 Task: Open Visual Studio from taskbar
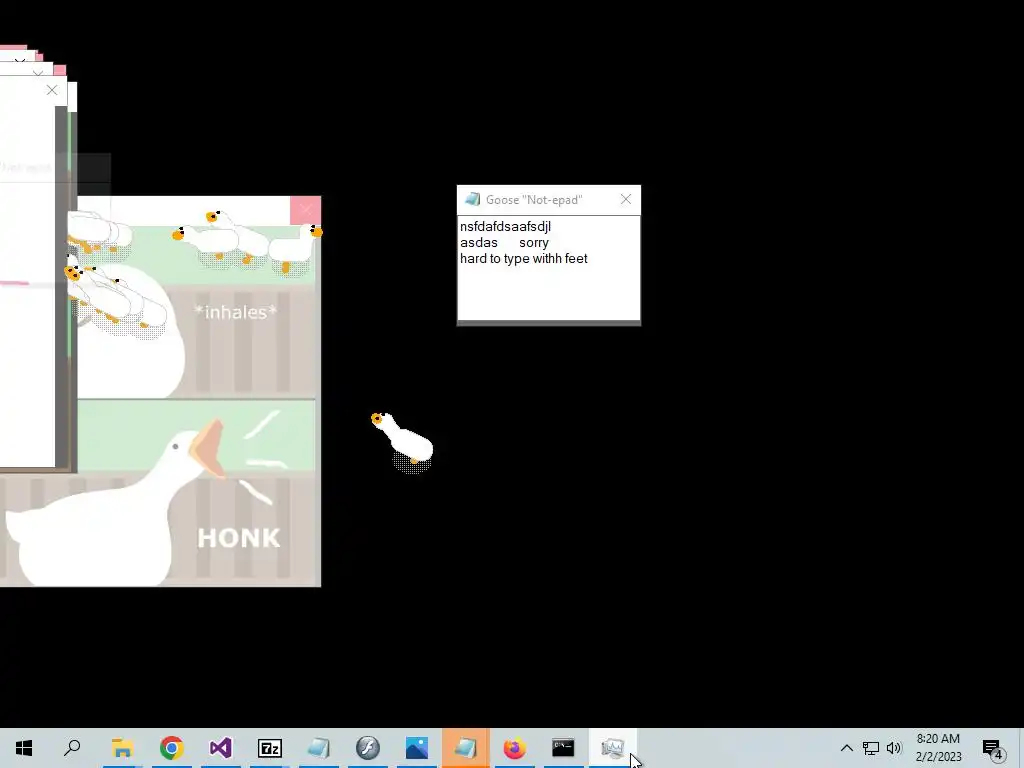pyautogui.click(x=221, y=748)
